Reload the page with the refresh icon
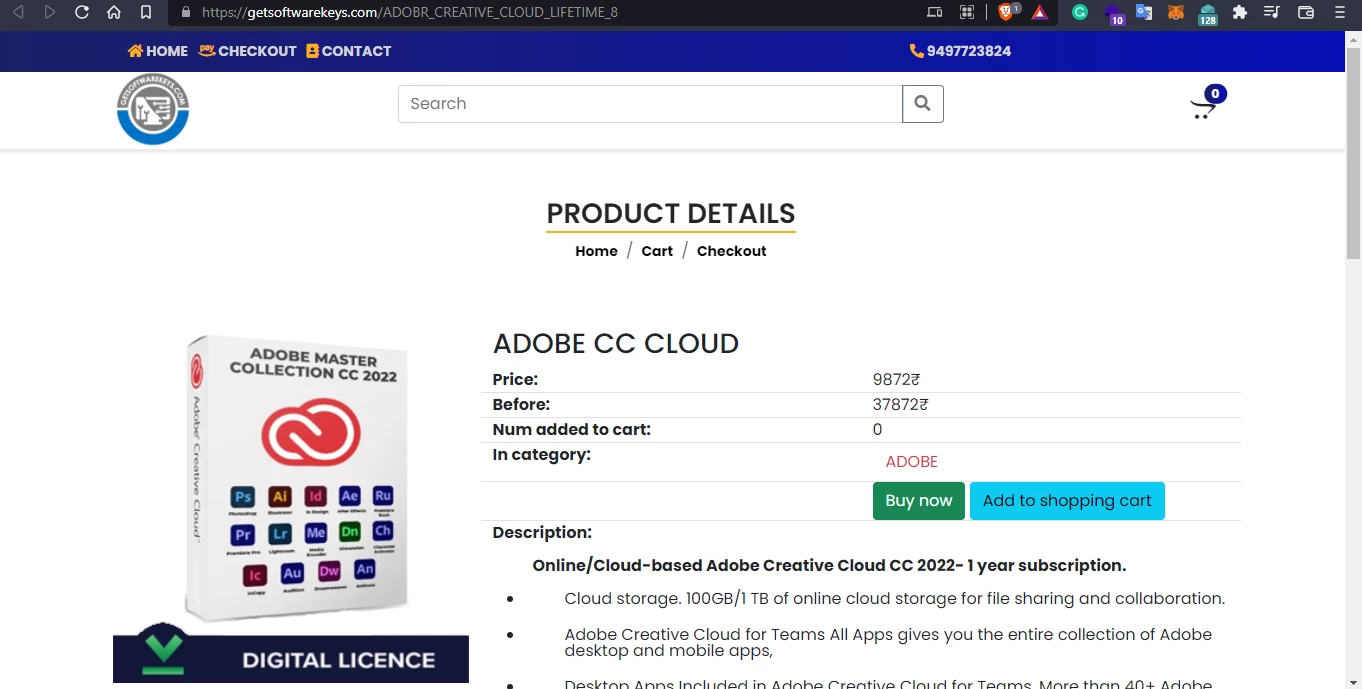 tap(82, 12)
